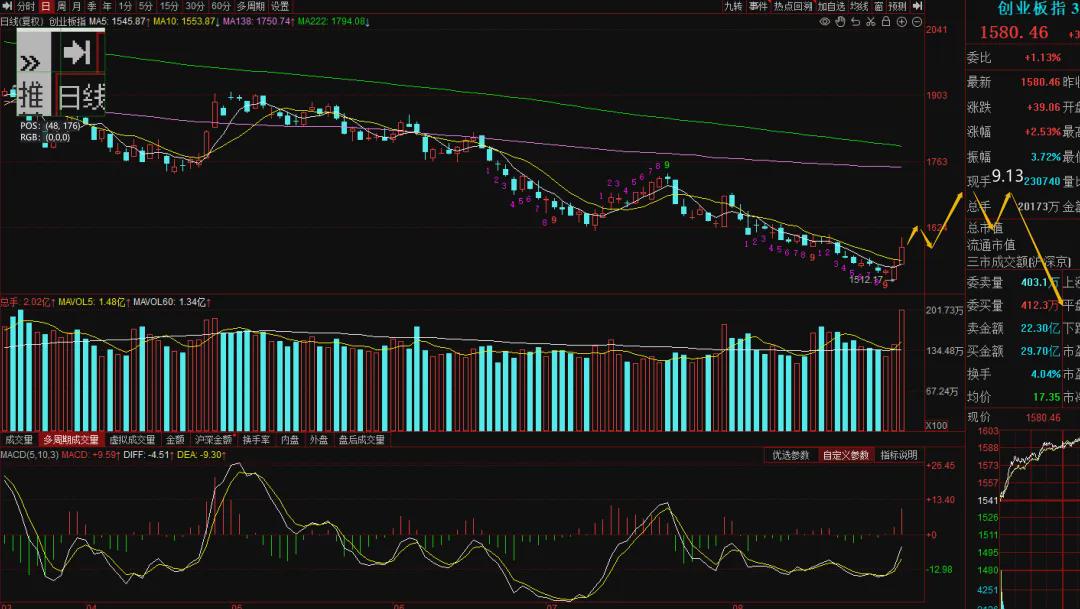
Task: Click the double chevron overlay button
Action: (30, 64)
